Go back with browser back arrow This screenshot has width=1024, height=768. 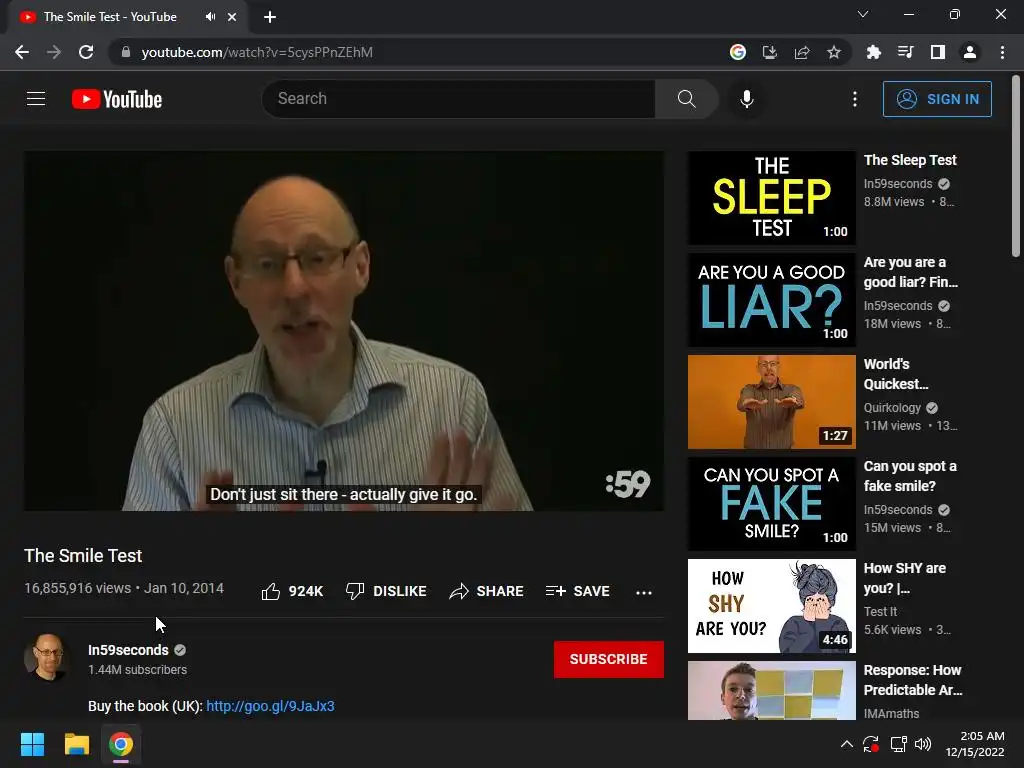coord(22,52)
